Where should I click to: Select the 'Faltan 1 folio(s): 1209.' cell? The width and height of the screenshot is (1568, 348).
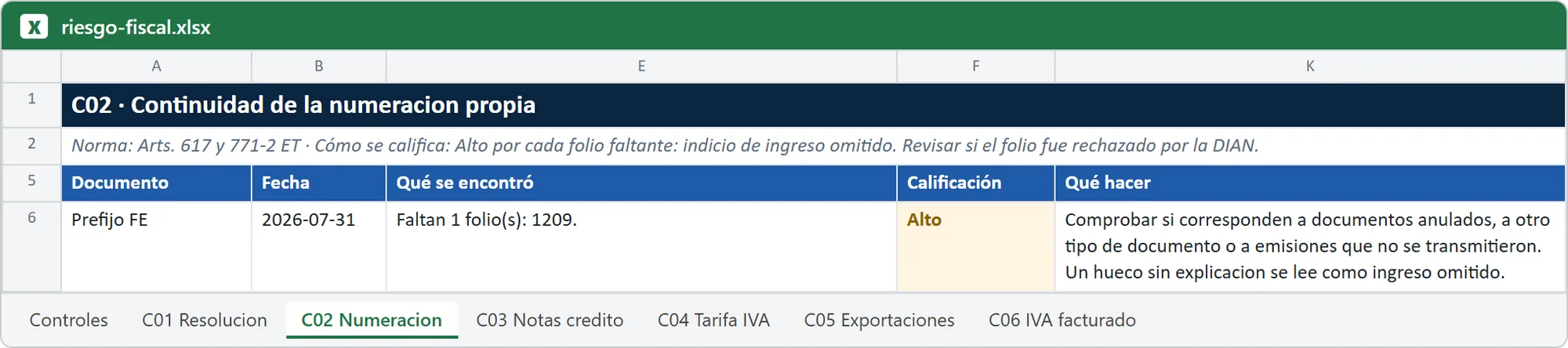tap(641, 247)
